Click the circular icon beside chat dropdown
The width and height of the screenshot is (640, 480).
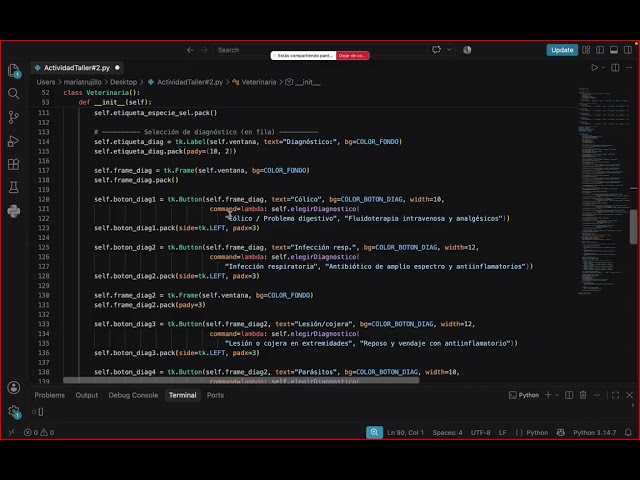tap(467, 50)
